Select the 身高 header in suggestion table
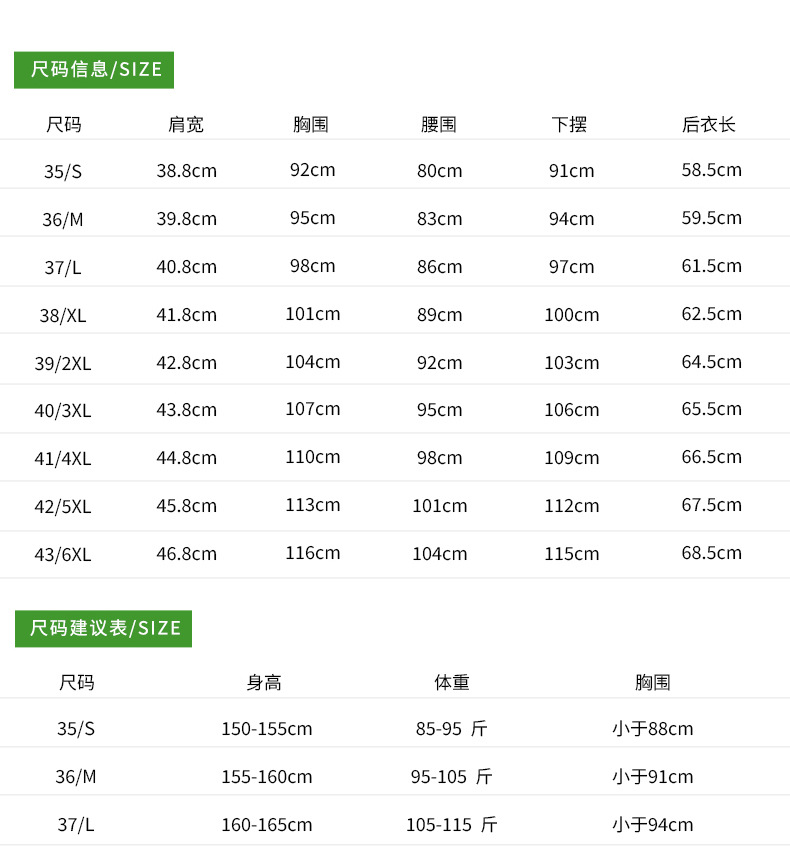The width and height of the screenshot is (790, 863). [265, 683]
